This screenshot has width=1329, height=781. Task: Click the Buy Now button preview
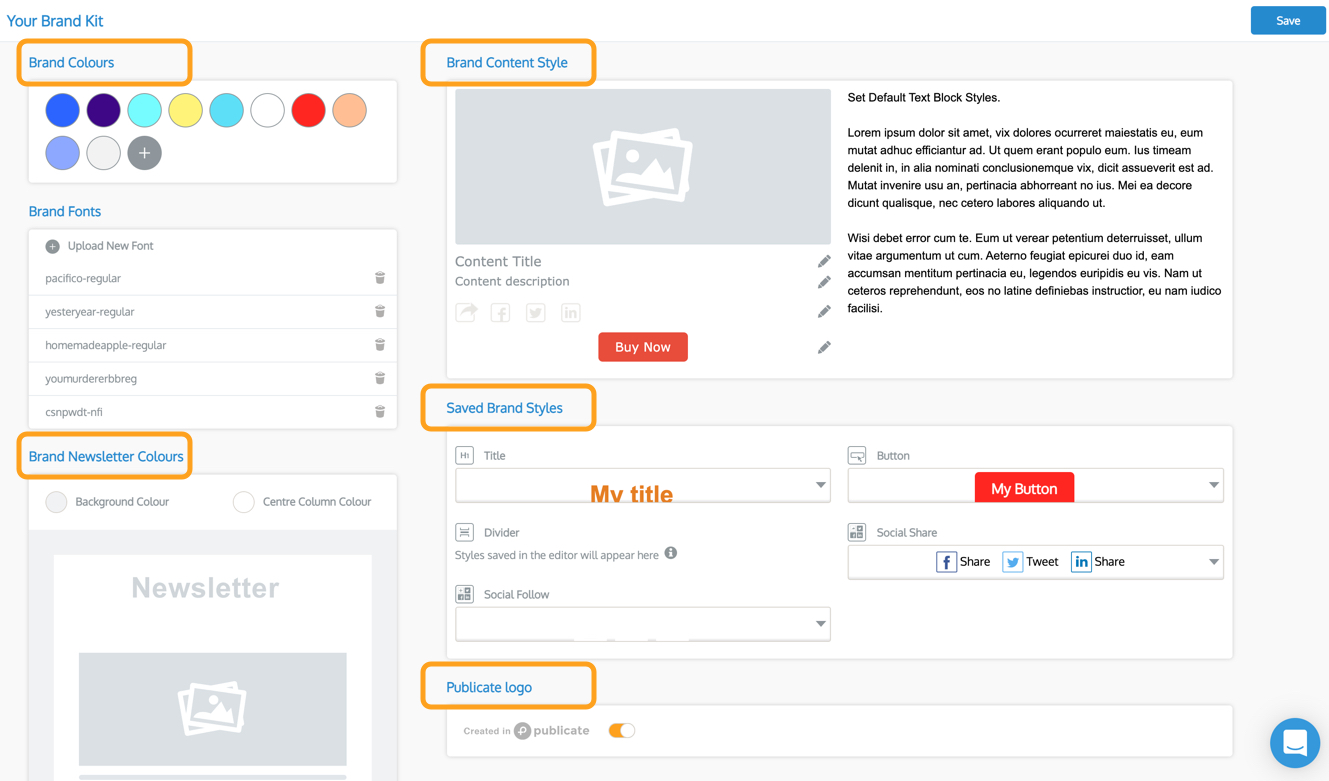(x=643, y=347)
